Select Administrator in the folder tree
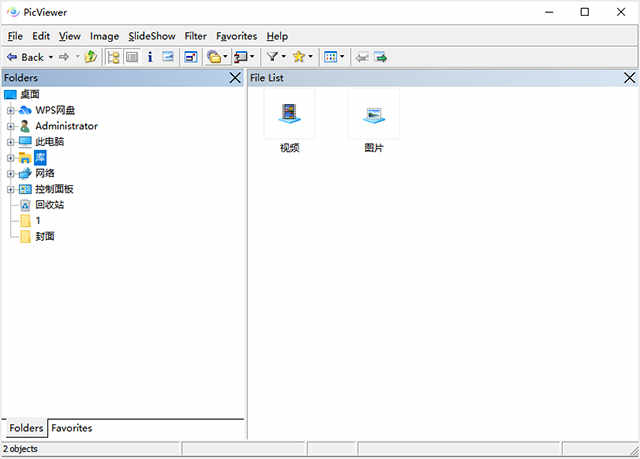 tap(67, 126)
